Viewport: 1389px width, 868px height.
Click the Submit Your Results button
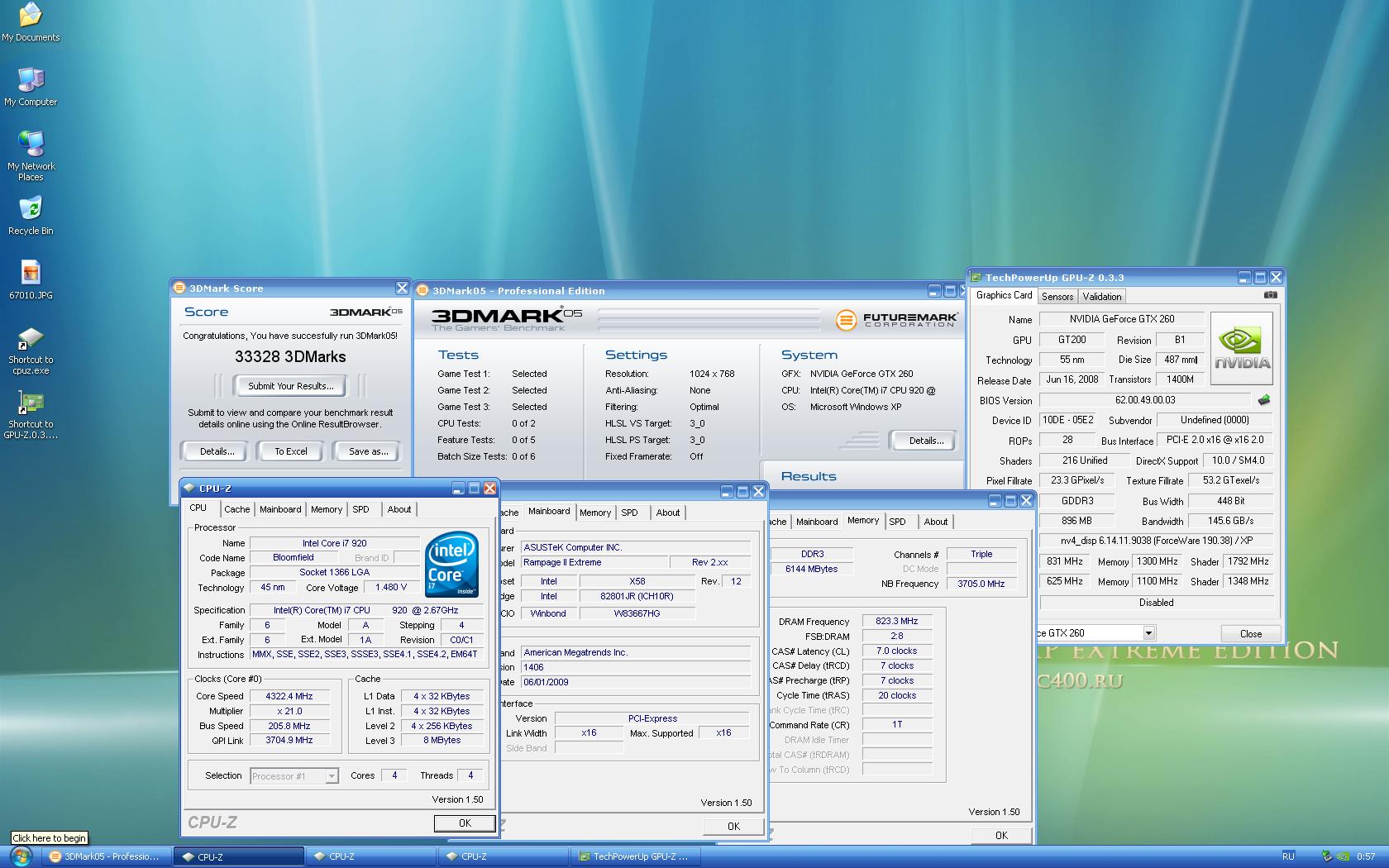point(291,386)
